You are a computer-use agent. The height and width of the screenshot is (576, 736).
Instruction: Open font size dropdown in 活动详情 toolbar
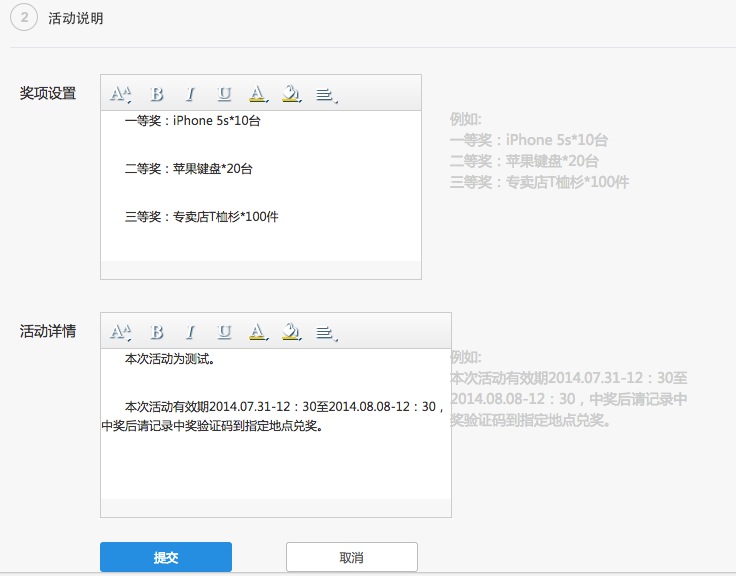(x=120, y=332)
